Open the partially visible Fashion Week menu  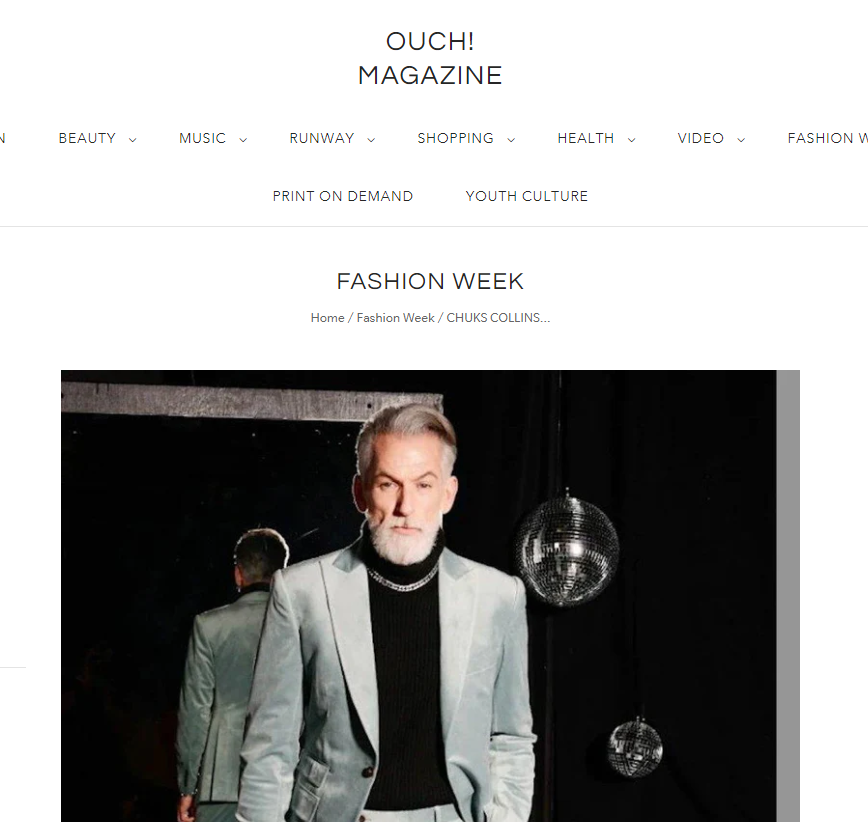tap(828, 138)
